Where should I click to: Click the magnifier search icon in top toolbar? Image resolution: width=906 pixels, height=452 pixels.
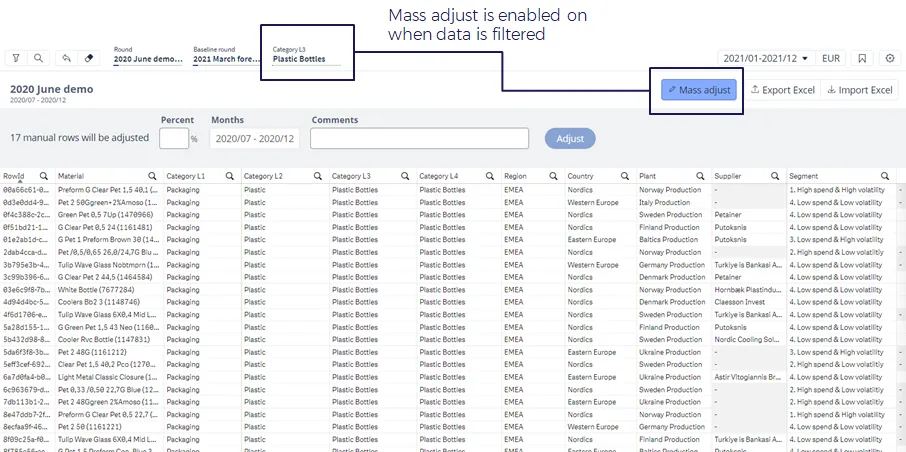click(38, 58)
